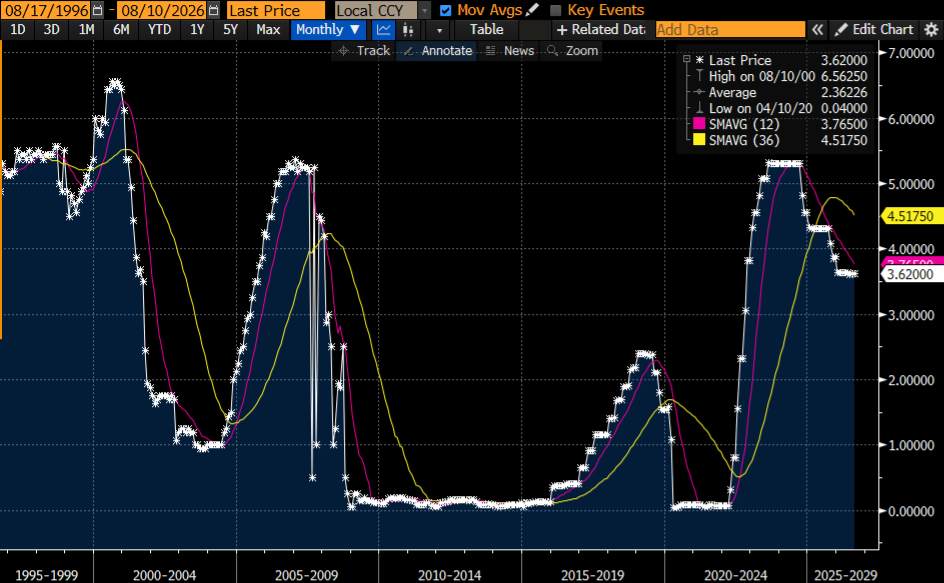The width and height of the screenshot is (944, 583).
Task: Open the Edit Chart button
Action: coord(875,30)
